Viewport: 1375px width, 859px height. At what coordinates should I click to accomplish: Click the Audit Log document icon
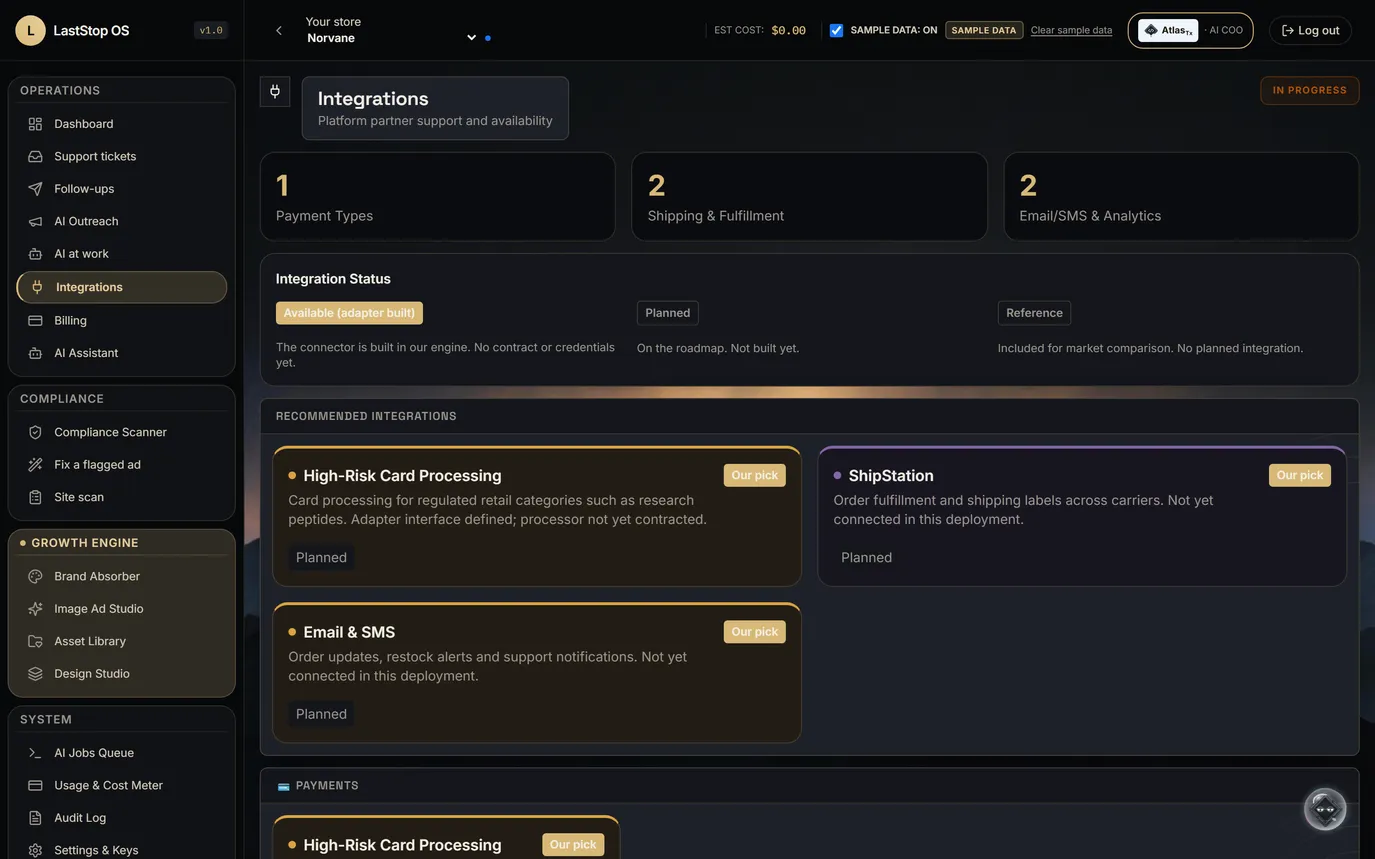point(35,818)
